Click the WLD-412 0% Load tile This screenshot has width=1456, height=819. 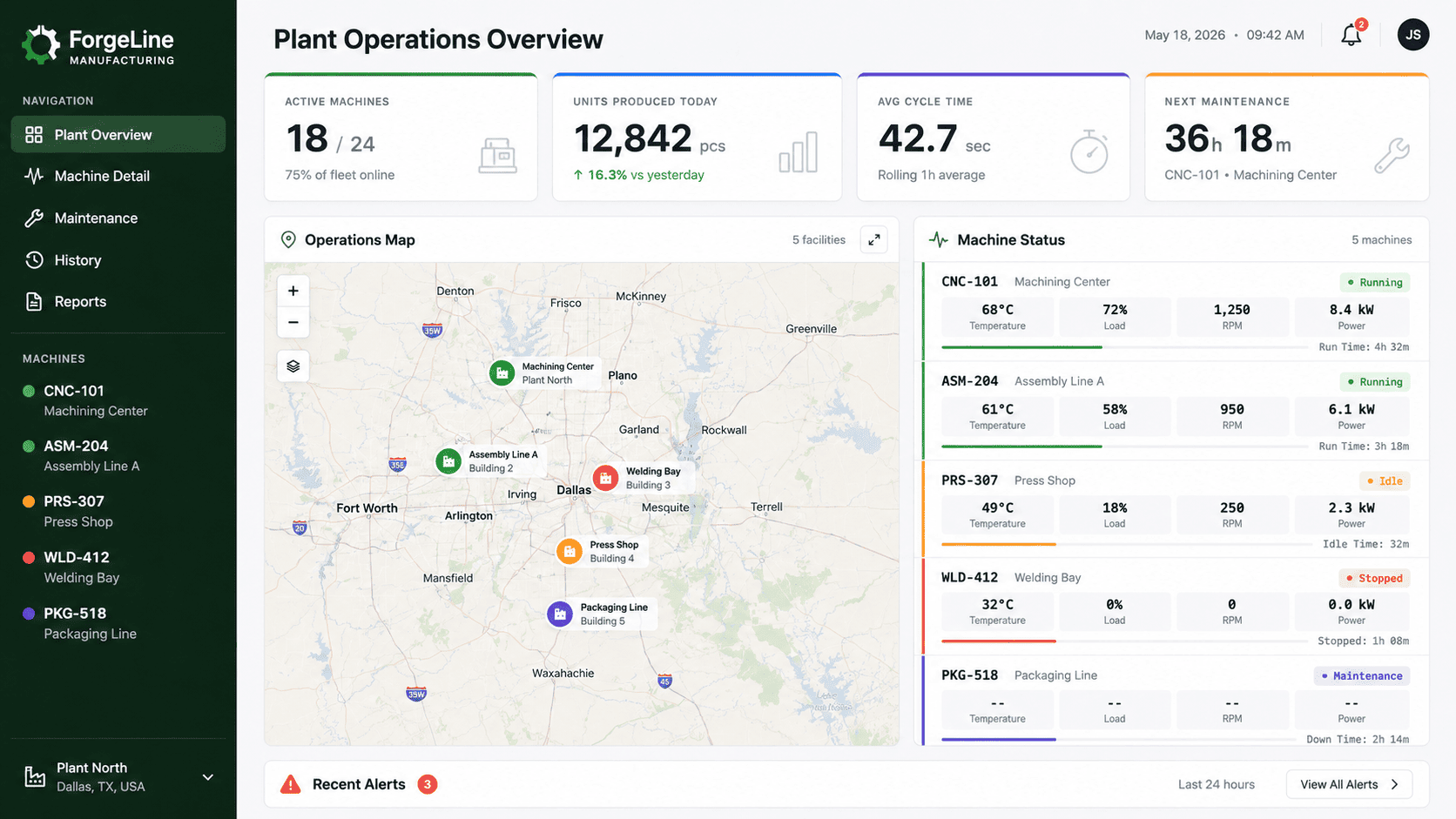(1115, 611)
